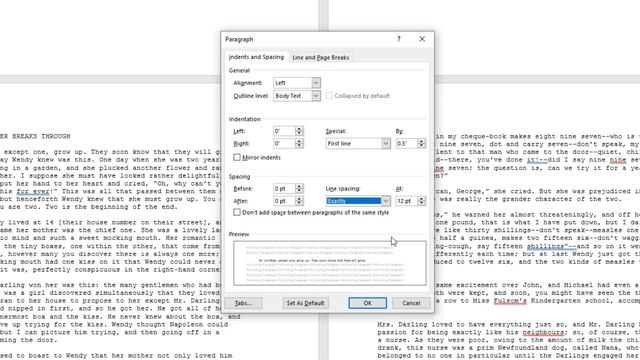
Task: Click the underlined 'Fulsom's' in document
Action: point(510,301)
